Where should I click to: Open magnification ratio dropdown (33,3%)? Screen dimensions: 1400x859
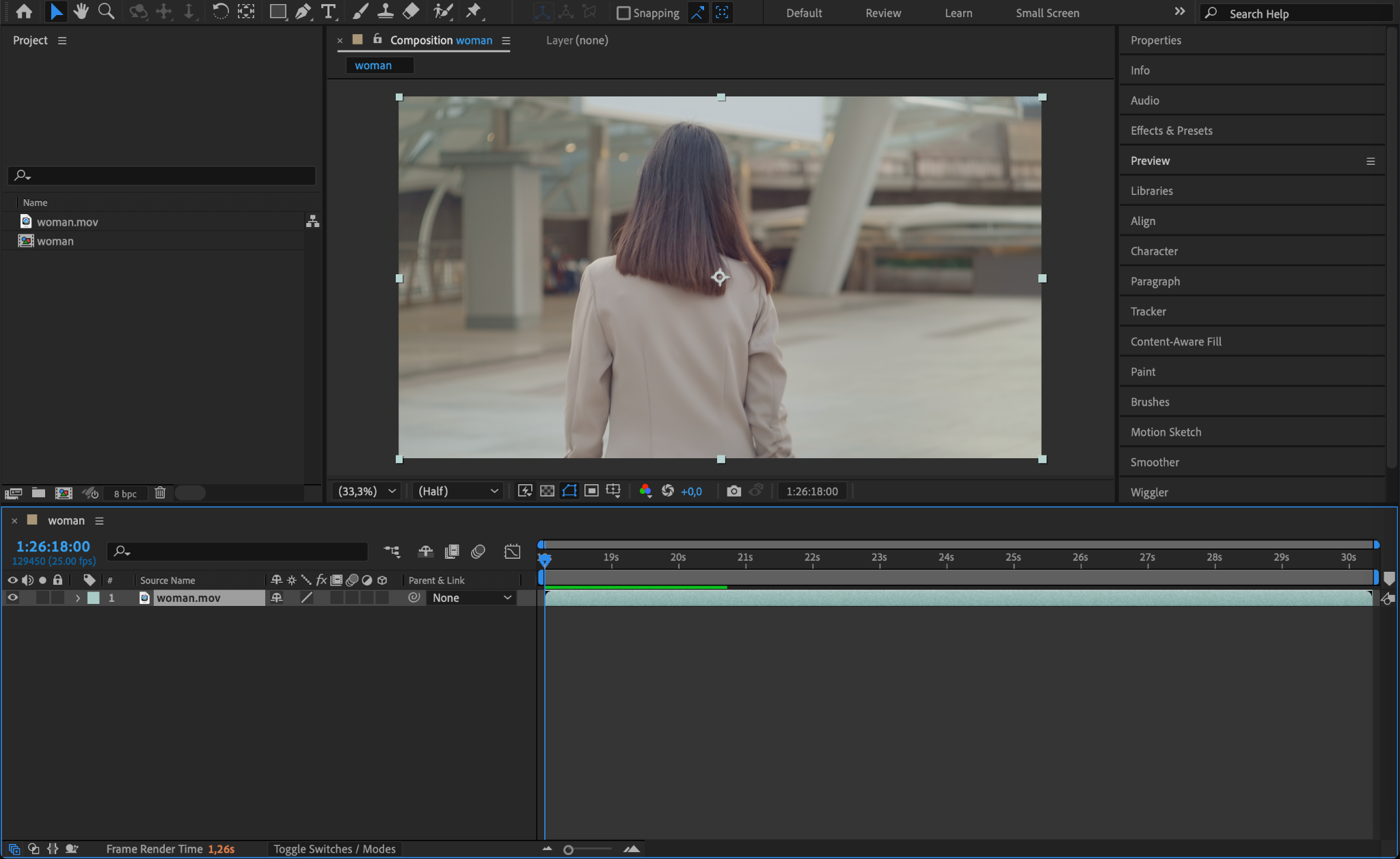pos(367,491)
